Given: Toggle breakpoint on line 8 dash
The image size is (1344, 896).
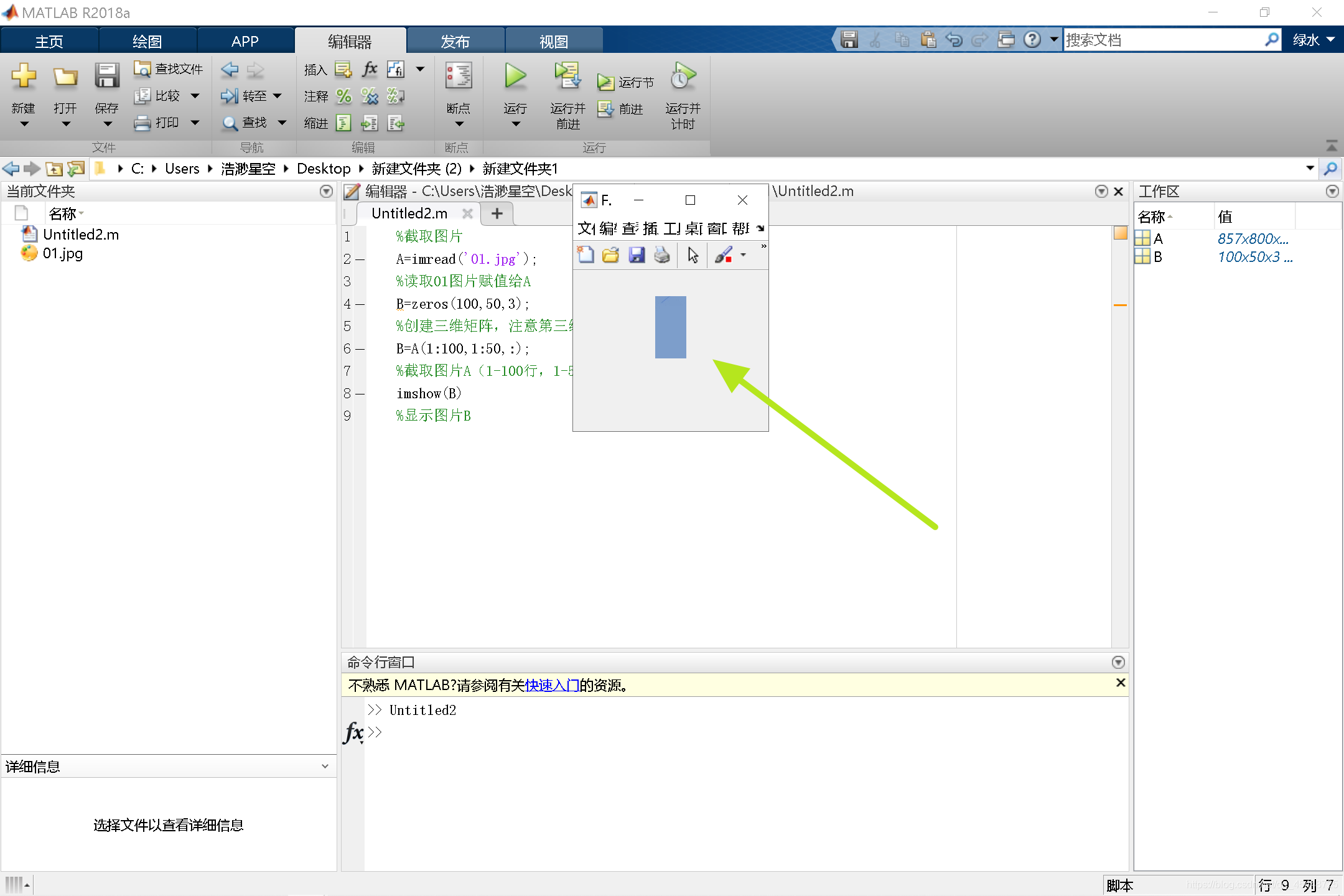Looking at the screenshot, I should (x=360, y=394).
